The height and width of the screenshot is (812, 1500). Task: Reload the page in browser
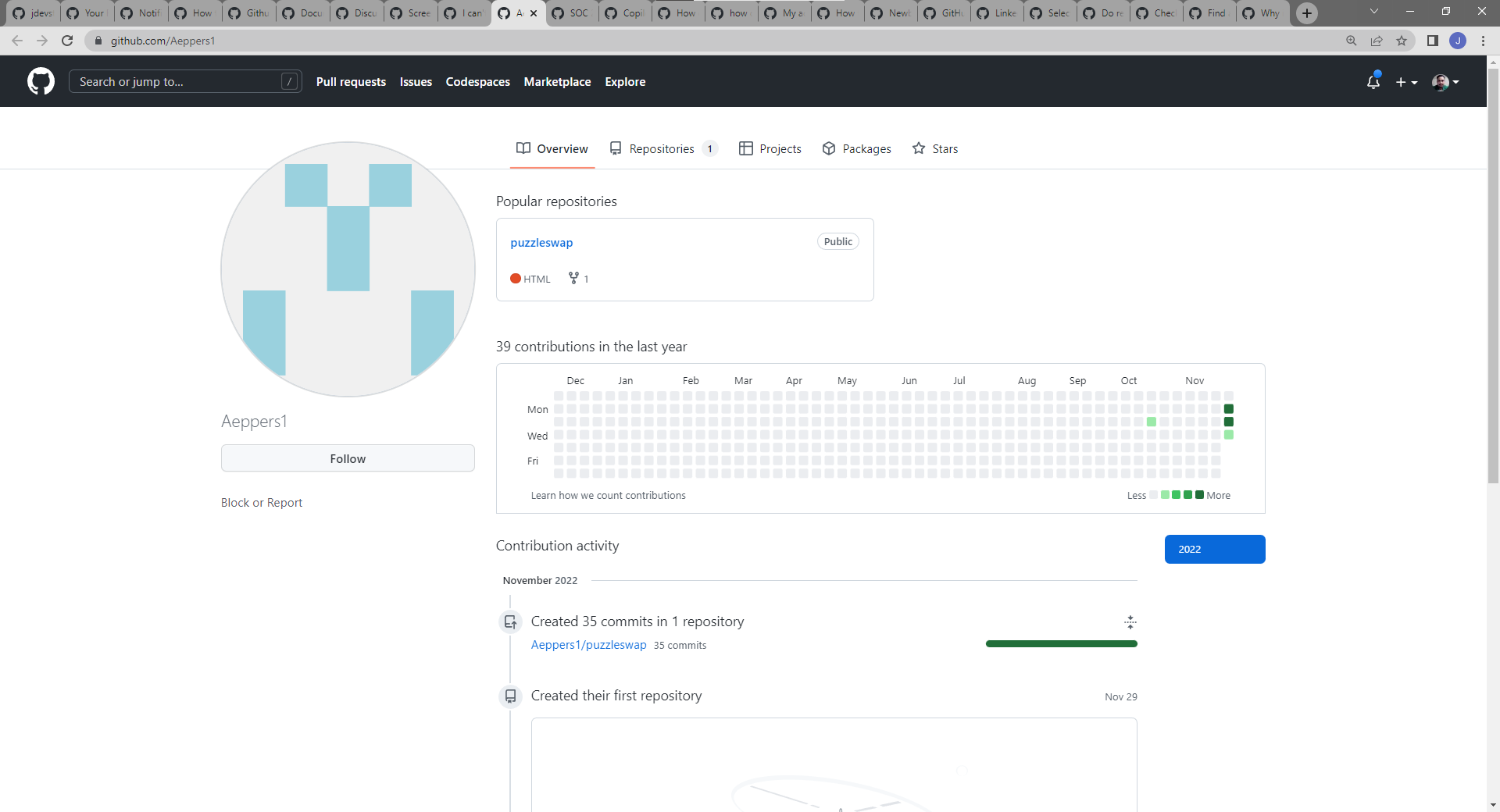67,41
